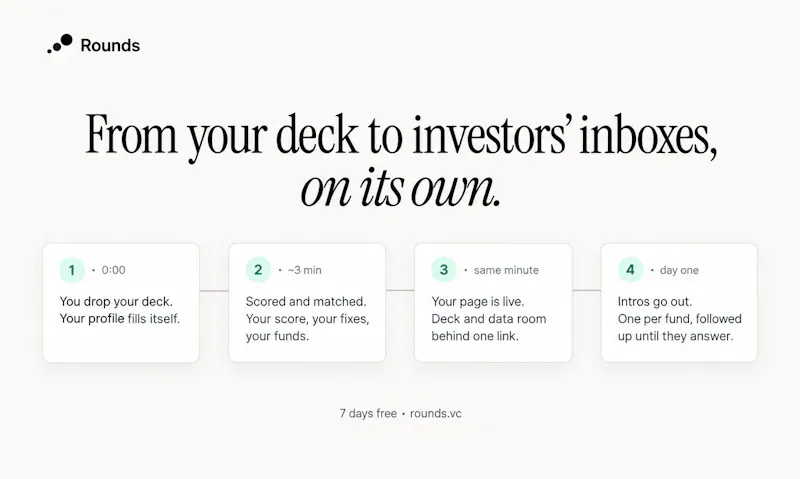Image resolution: width=800 pixels, height=479 pixels.
Task: Click the connector line between steps 1 and 2
Action: click(x=214, y=291)
